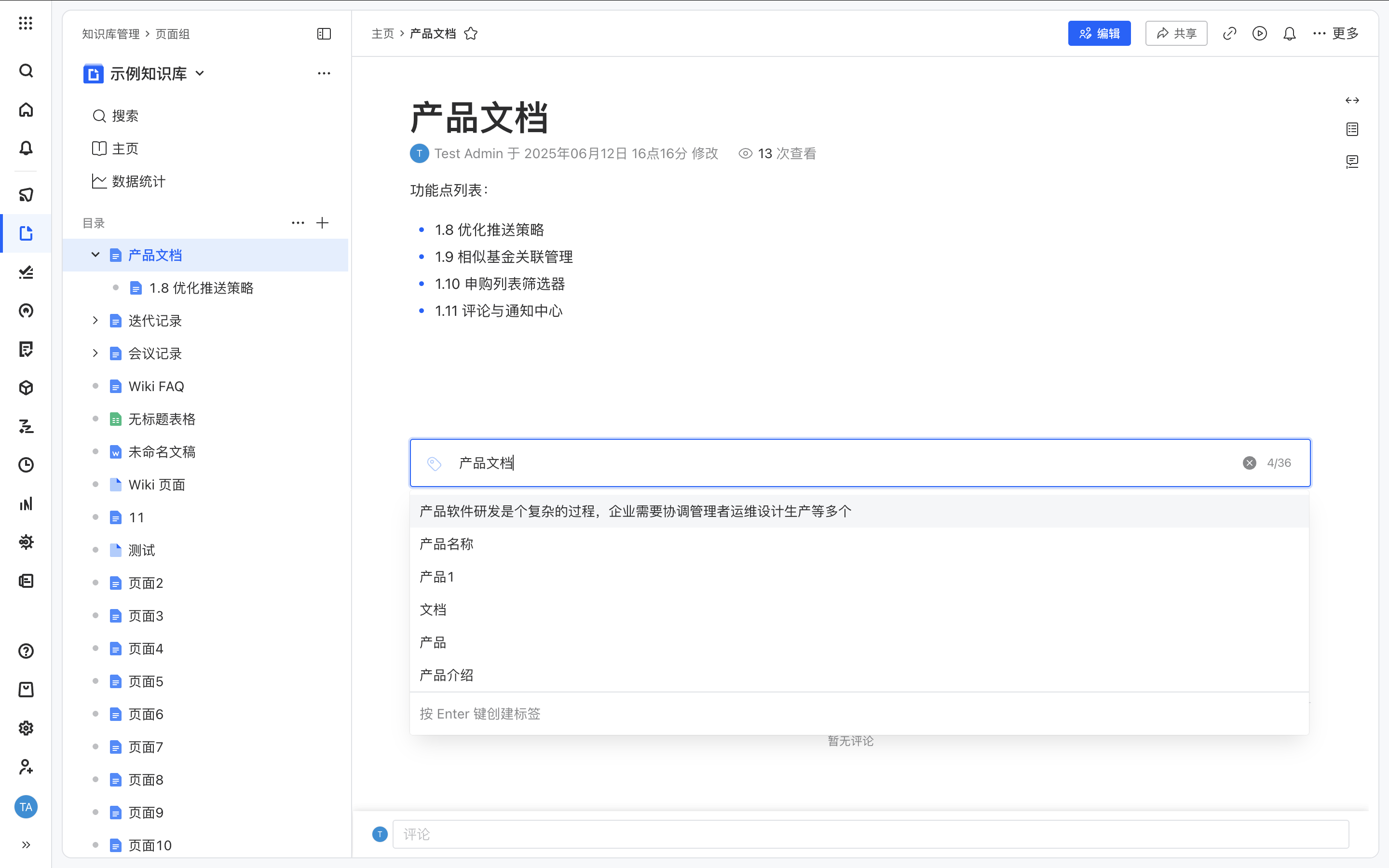This screenshot has height=868, width=1389.
Task: Click the tag input field
Action: (860, 463)
